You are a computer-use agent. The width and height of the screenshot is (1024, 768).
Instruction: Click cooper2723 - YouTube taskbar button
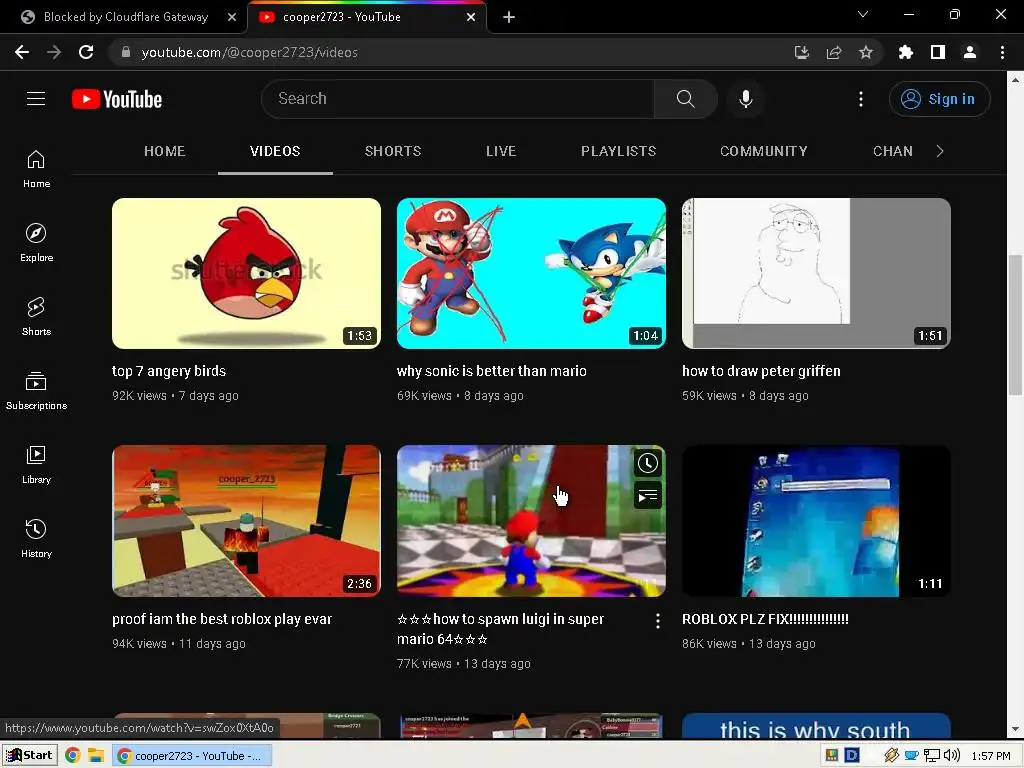click(x=192, y=756)
